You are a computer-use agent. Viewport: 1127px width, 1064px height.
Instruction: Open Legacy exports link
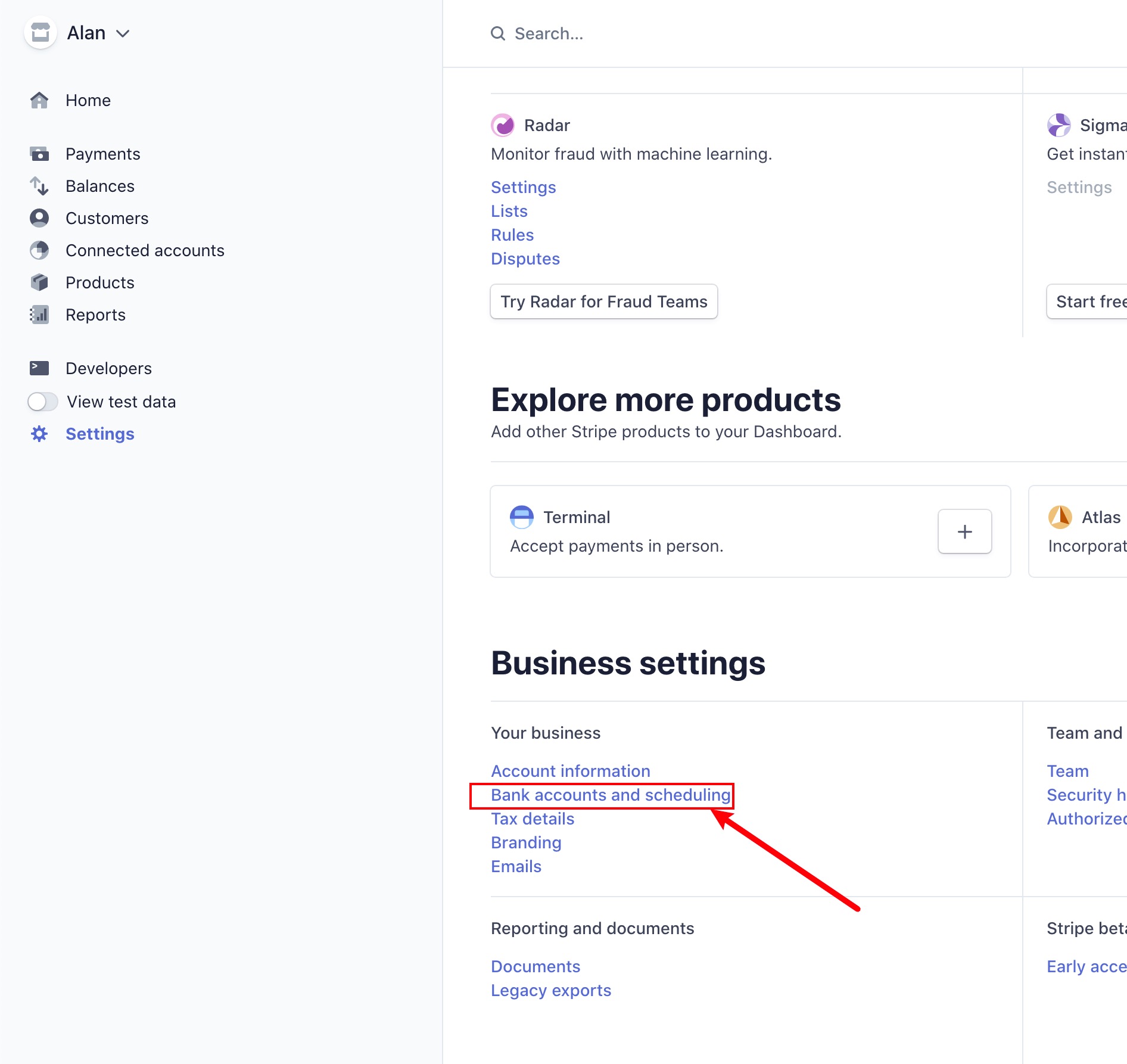click(551, 990)
